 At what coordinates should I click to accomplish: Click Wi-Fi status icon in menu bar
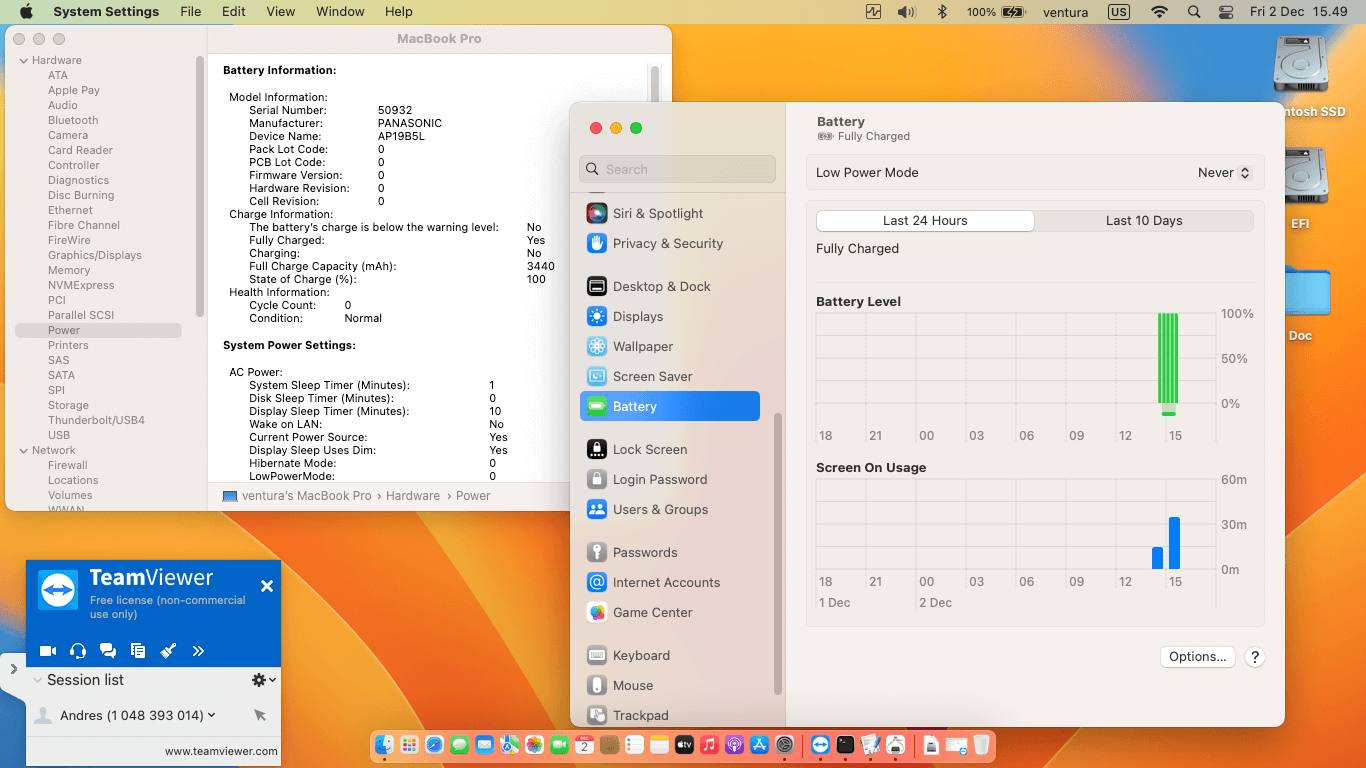pos(1159,12)
